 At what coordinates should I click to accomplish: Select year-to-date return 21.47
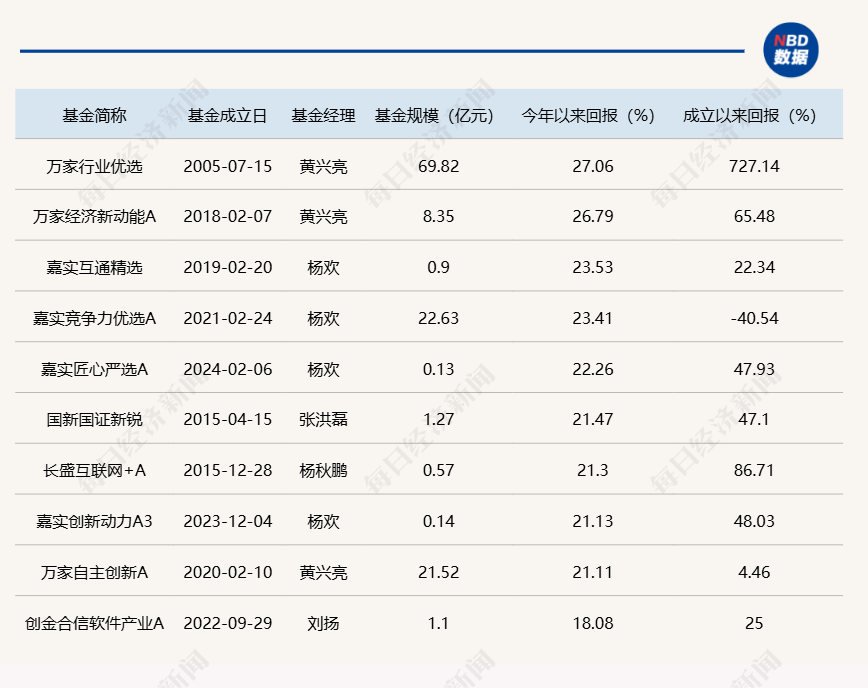tap(593, 420)
